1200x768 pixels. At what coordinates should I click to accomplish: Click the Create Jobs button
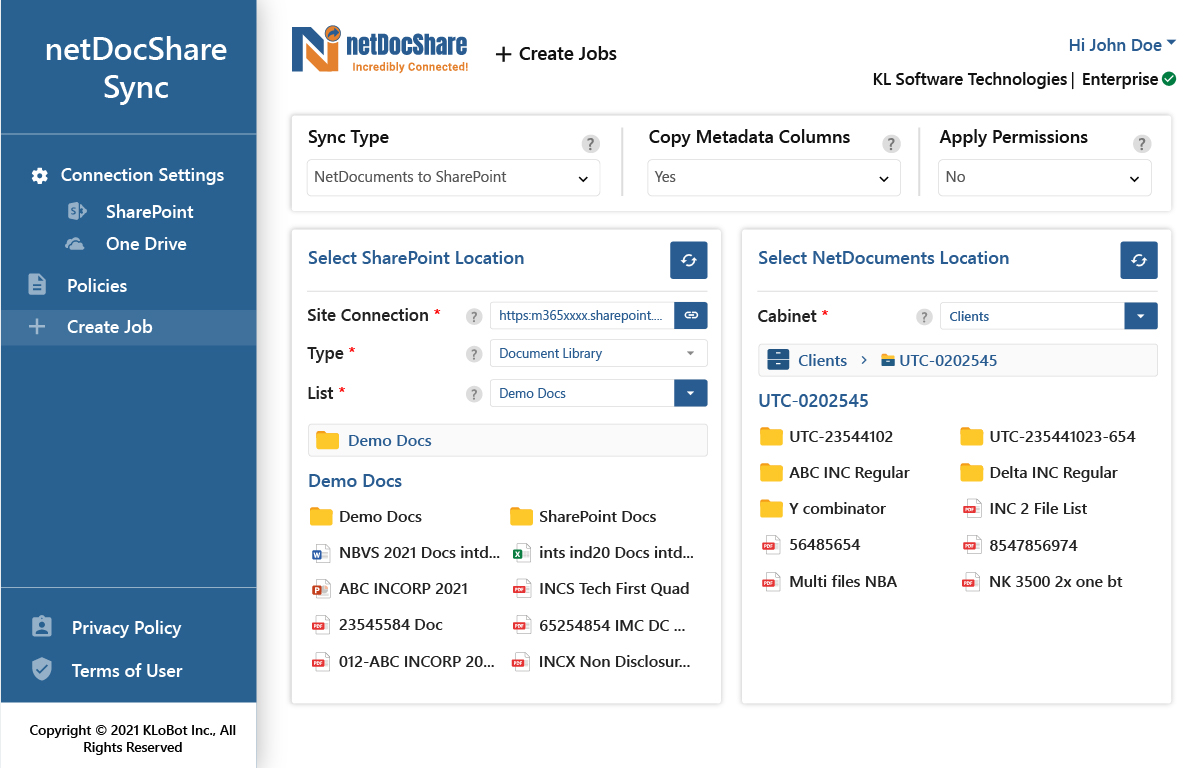(x=556, y=54)
